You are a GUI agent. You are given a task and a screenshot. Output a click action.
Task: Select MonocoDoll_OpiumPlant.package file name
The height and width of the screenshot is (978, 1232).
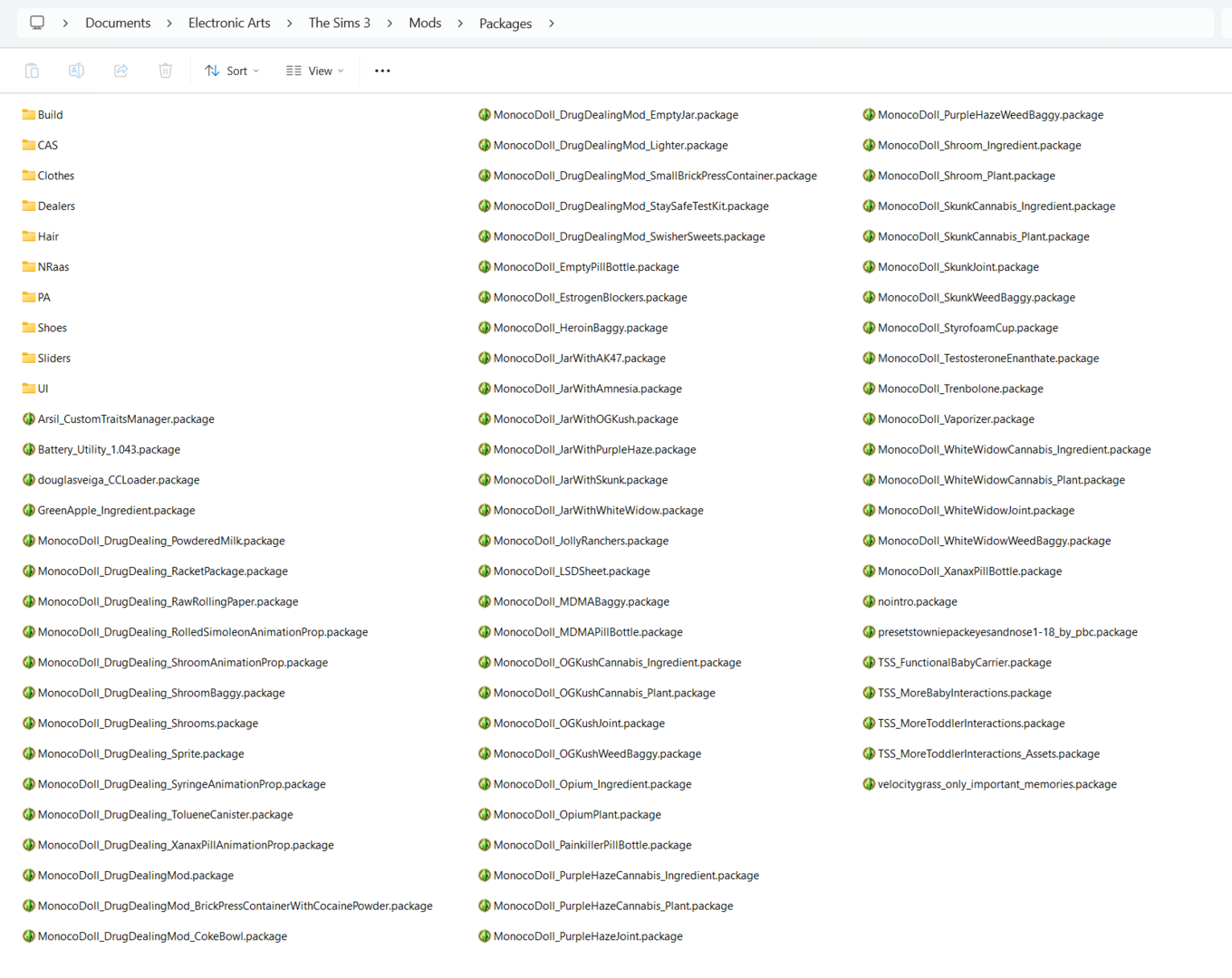(x=577, y=815)
